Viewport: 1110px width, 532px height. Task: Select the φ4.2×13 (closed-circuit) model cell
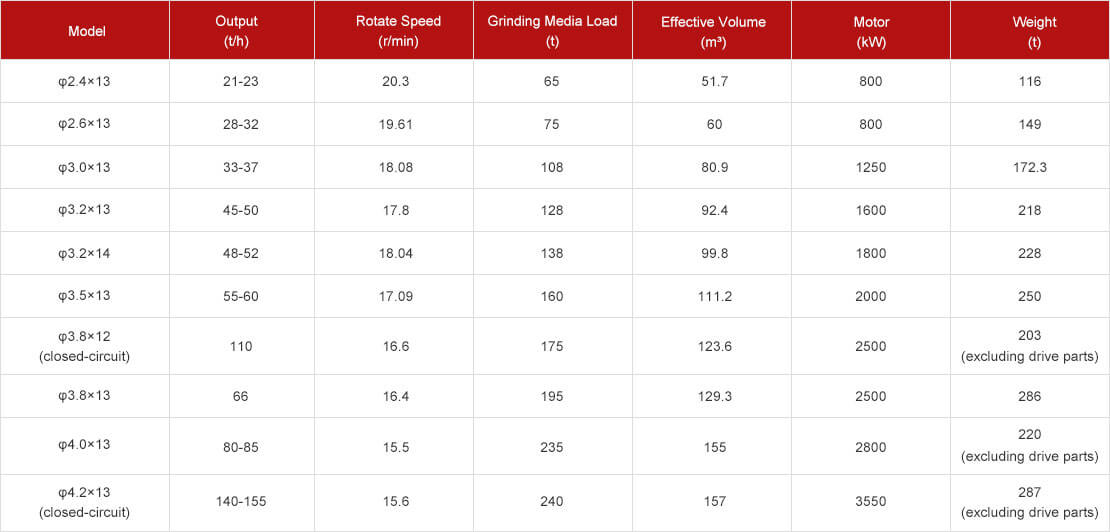85,502
